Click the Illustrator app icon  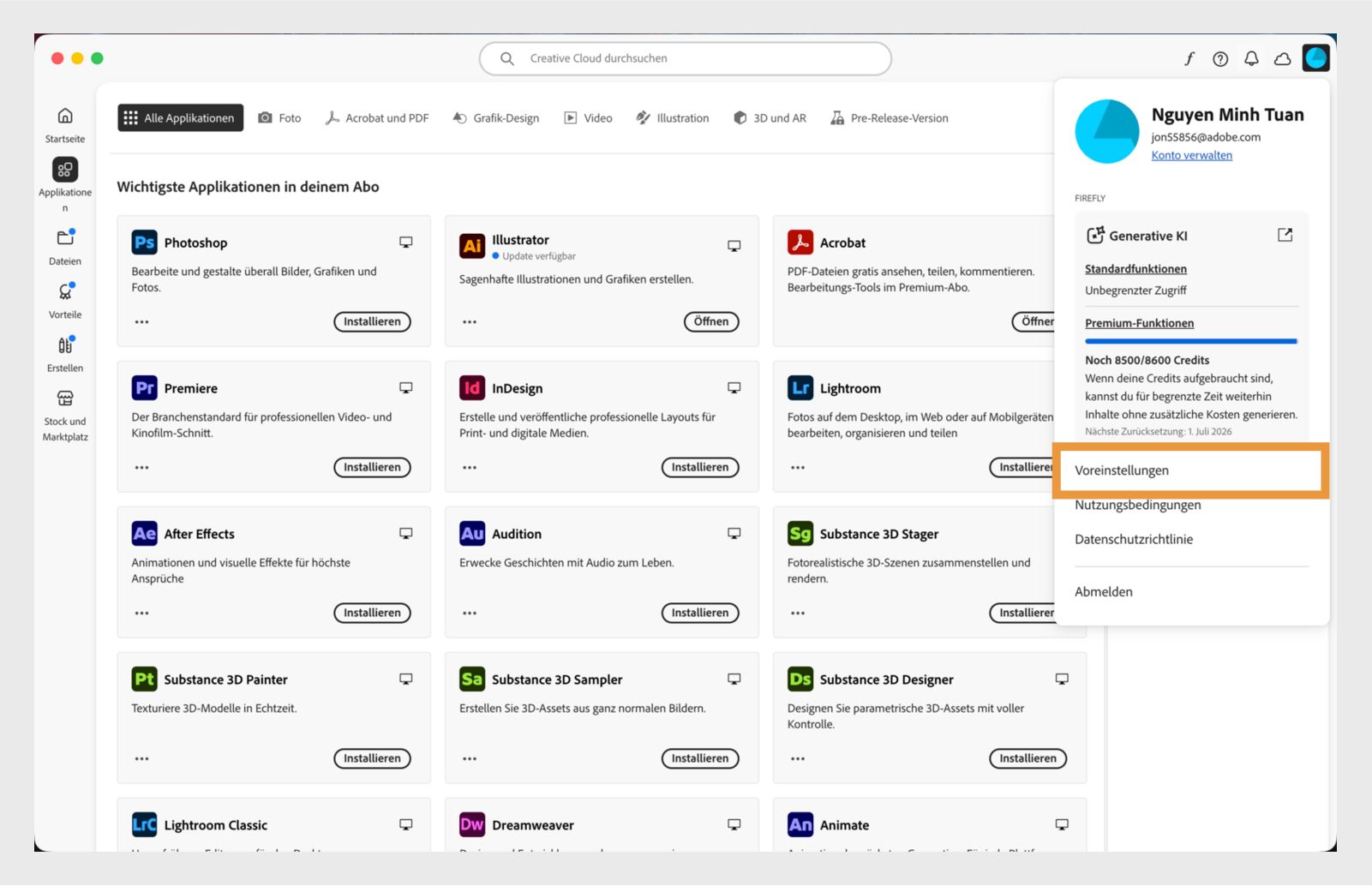tap(472, 246)
